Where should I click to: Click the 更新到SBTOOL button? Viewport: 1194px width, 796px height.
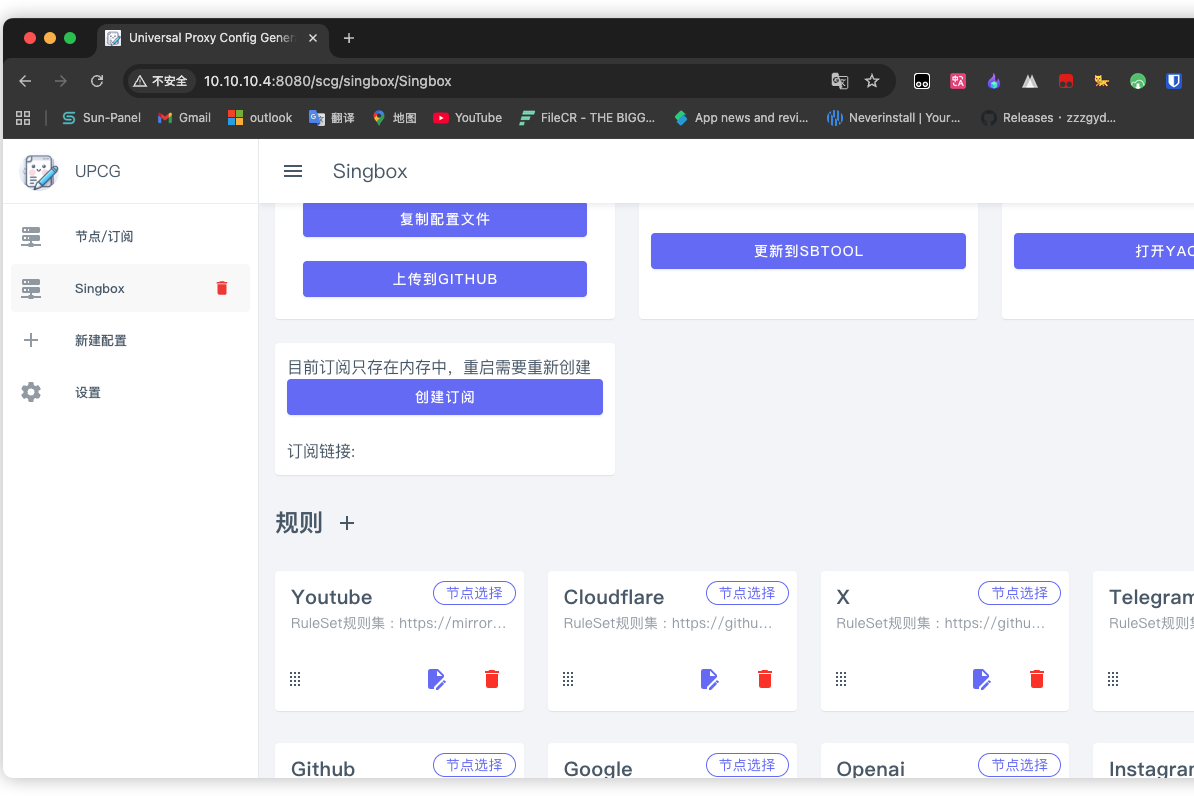pos(808,251)
